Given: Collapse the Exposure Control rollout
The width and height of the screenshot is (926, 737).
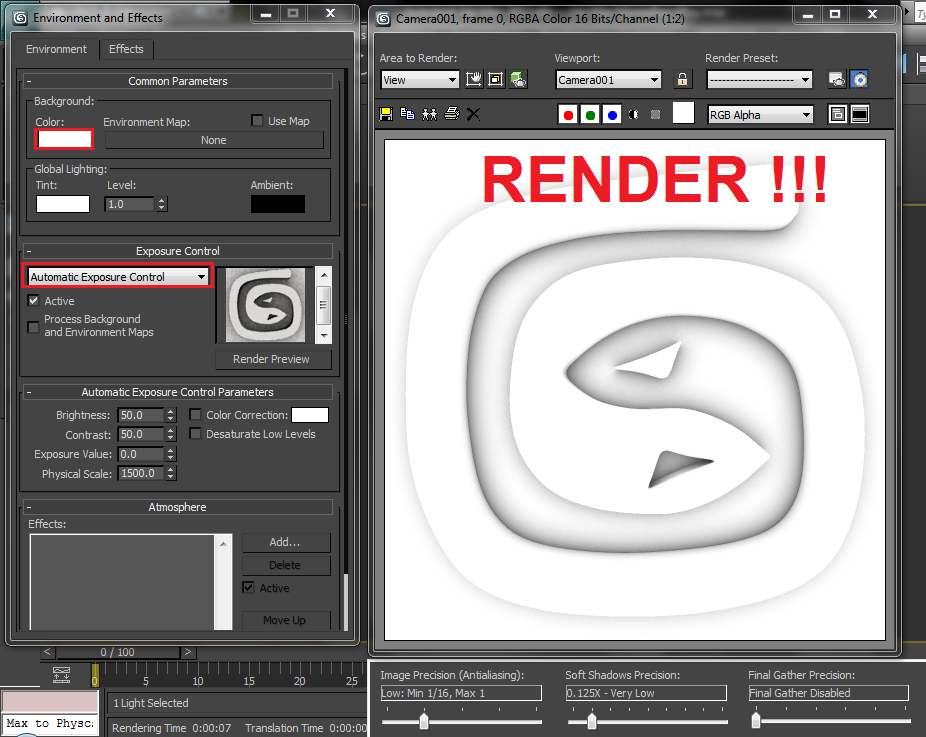Looking at the screenshot, I should point(178,251).
